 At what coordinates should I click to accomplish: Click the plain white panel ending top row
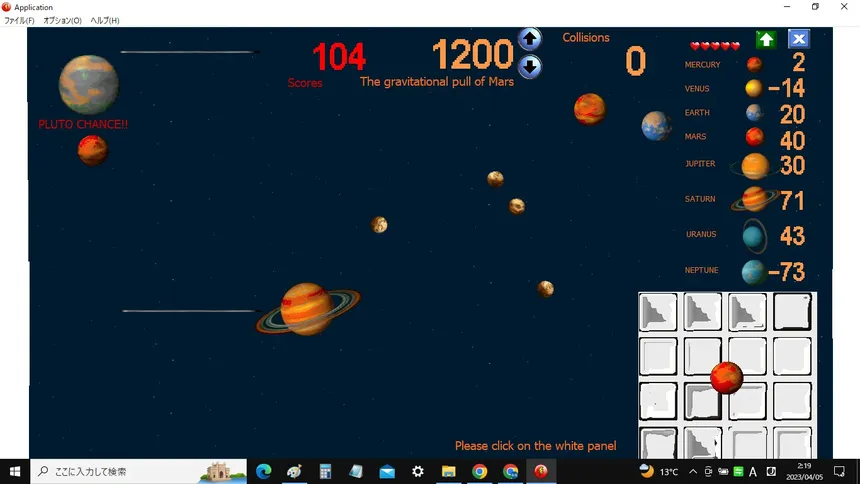(x=793, y=312)
